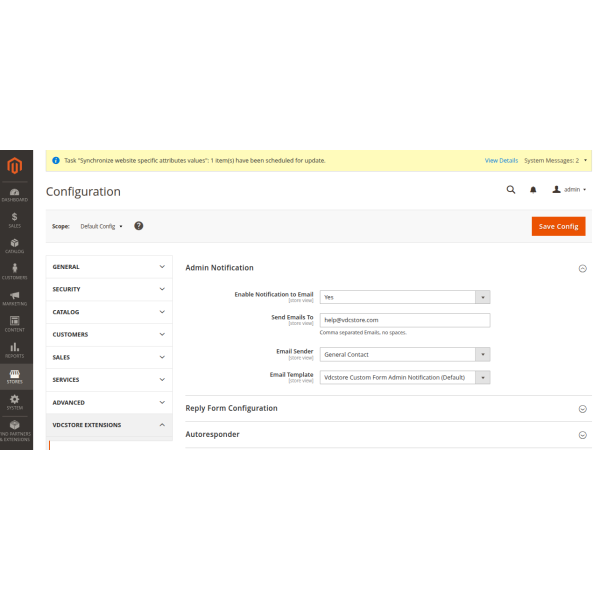Open the notifications bell icon

click(533, 189)
